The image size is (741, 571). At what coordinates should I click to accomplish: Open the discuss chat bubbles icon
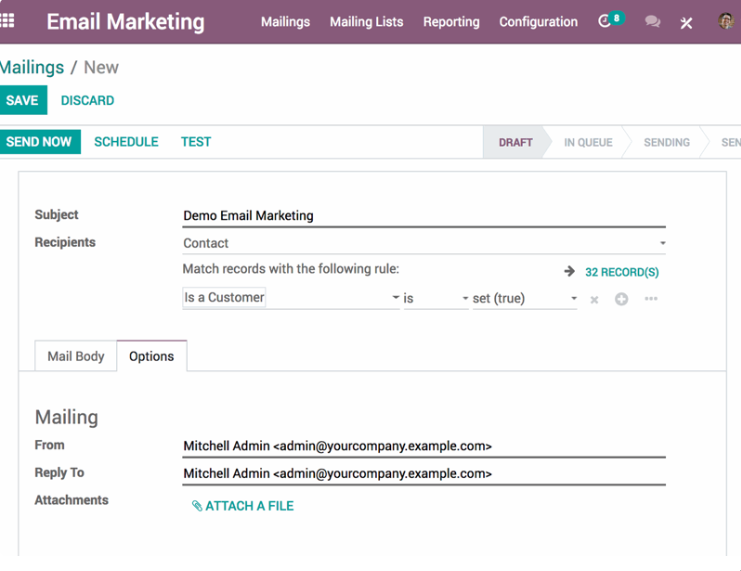point(653,22)
